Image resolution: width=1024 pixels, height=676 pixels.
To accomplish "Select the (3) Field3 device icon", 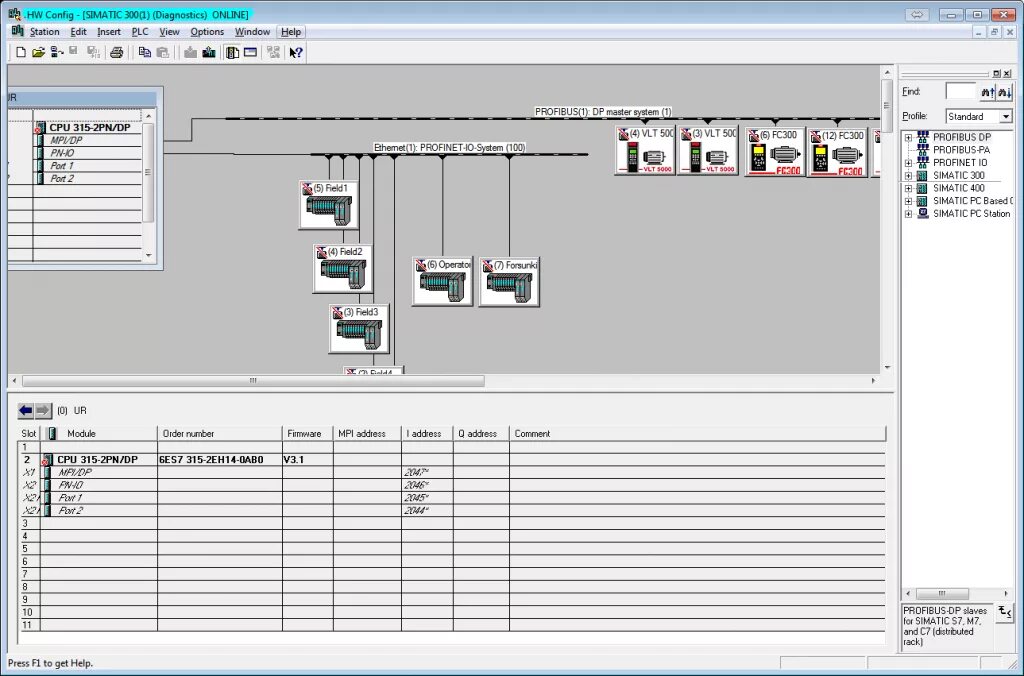I will click(x=359, y=329).
